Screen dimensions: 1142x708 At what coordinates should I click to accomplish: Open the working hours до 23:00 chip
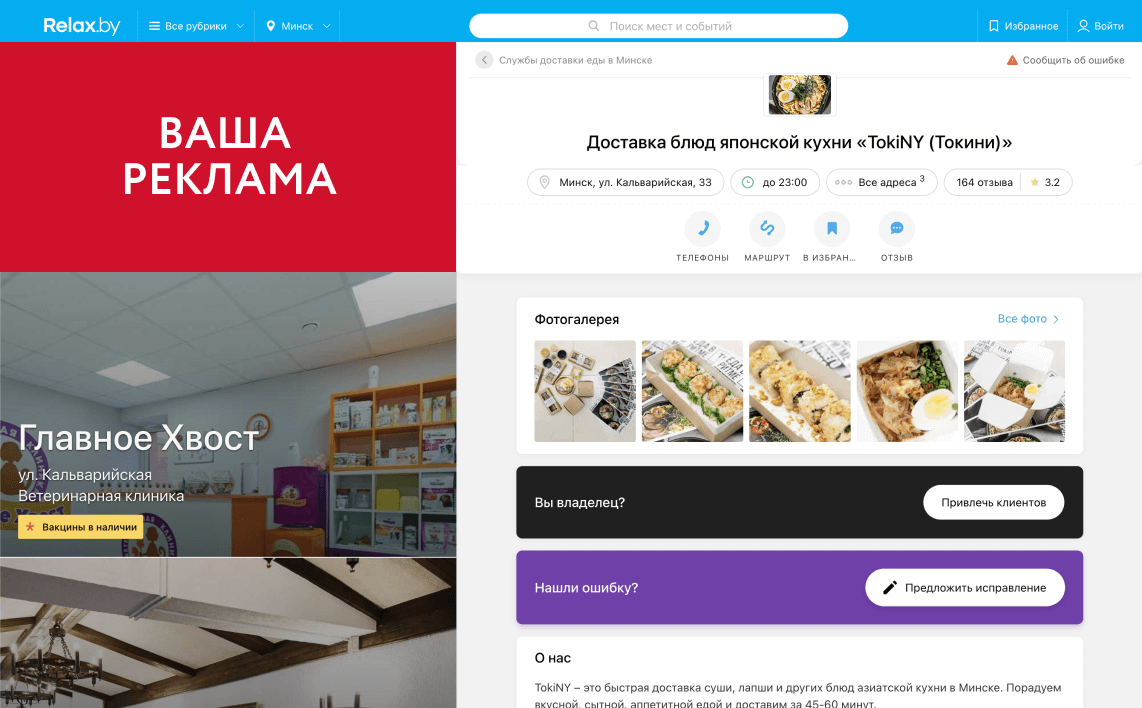(x=775, y=182)
